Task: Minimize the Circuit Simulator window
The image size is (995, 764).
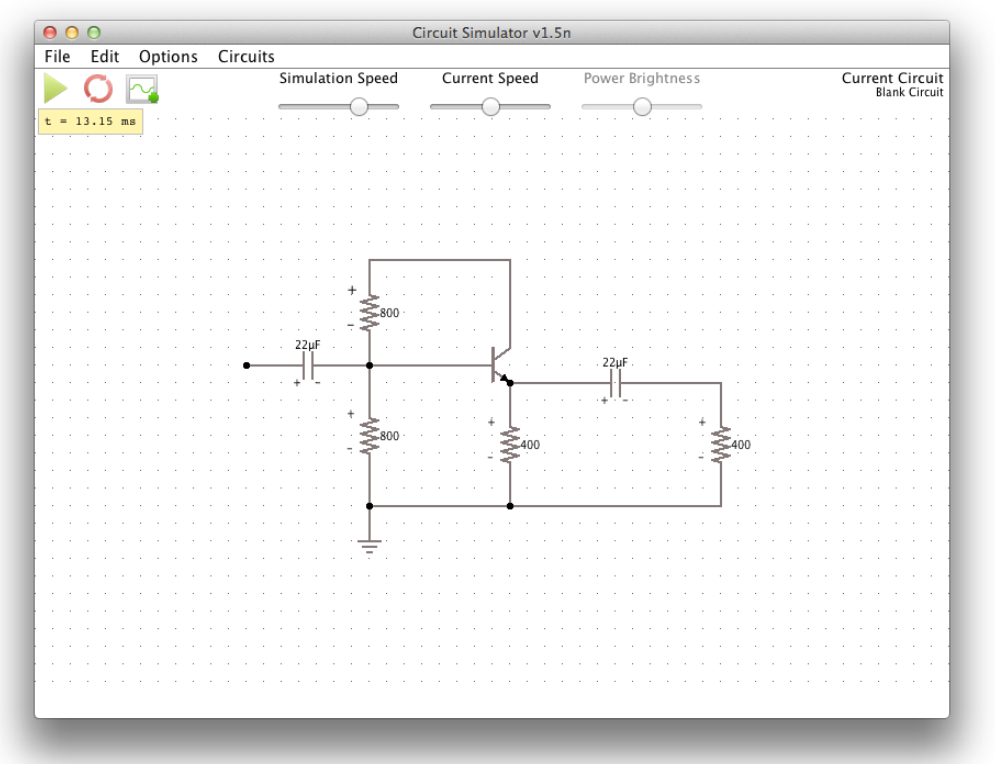Action: coord(72,32)
